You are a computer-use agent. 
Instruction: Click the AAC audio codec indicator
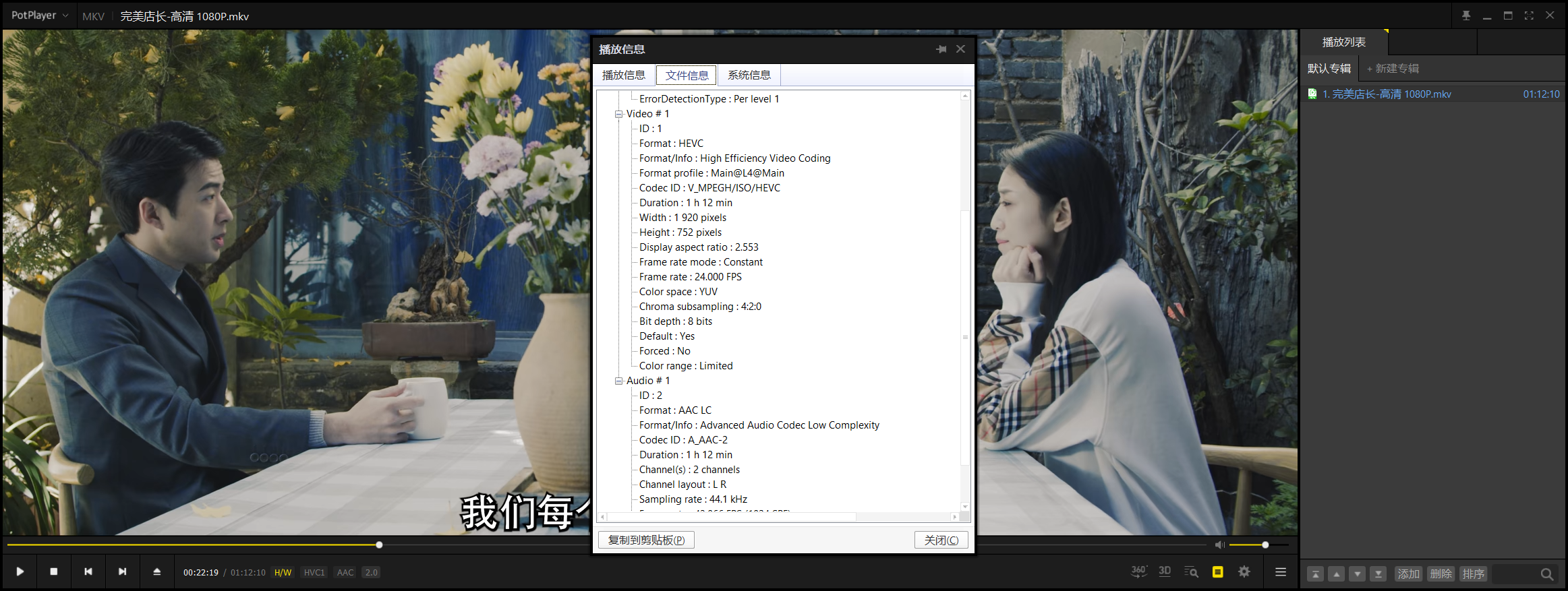(345, 573)
